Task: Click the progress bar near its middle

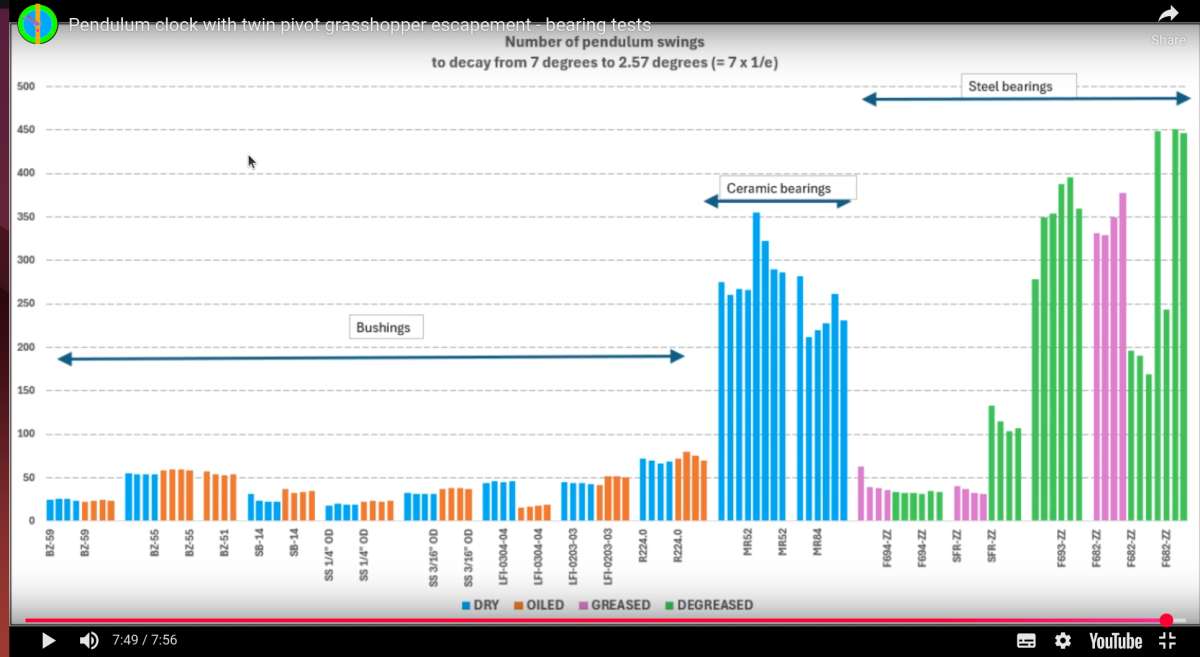Action: tap(600, 620)
